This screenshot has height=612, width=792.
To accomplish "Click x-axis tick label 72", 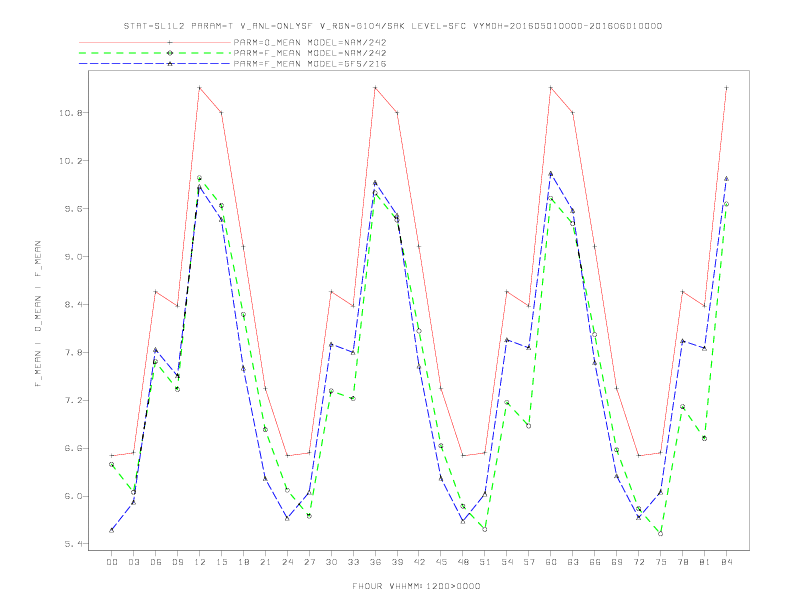I will point(639,562).
